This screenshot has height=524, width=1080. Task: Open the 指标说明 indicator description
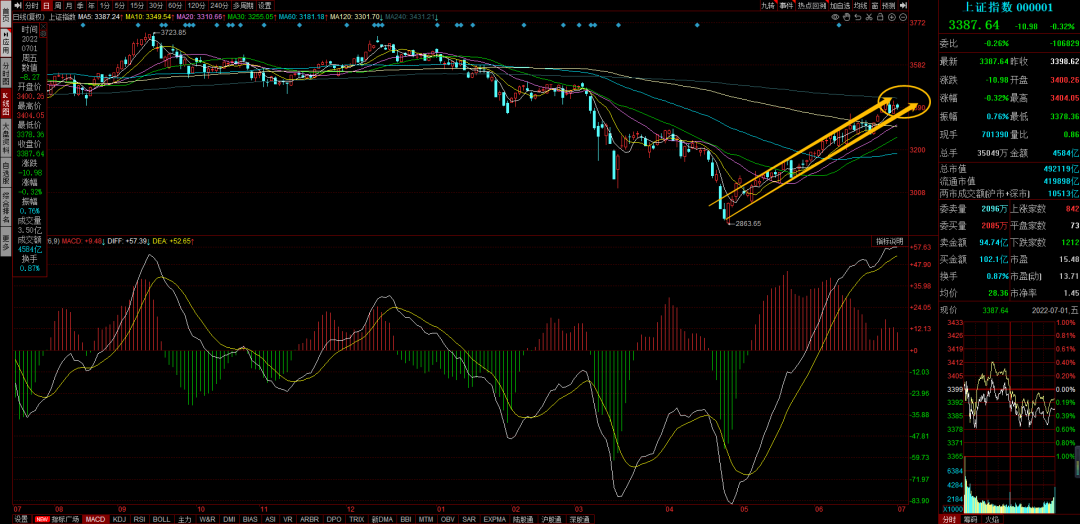(x=888, y=241)
